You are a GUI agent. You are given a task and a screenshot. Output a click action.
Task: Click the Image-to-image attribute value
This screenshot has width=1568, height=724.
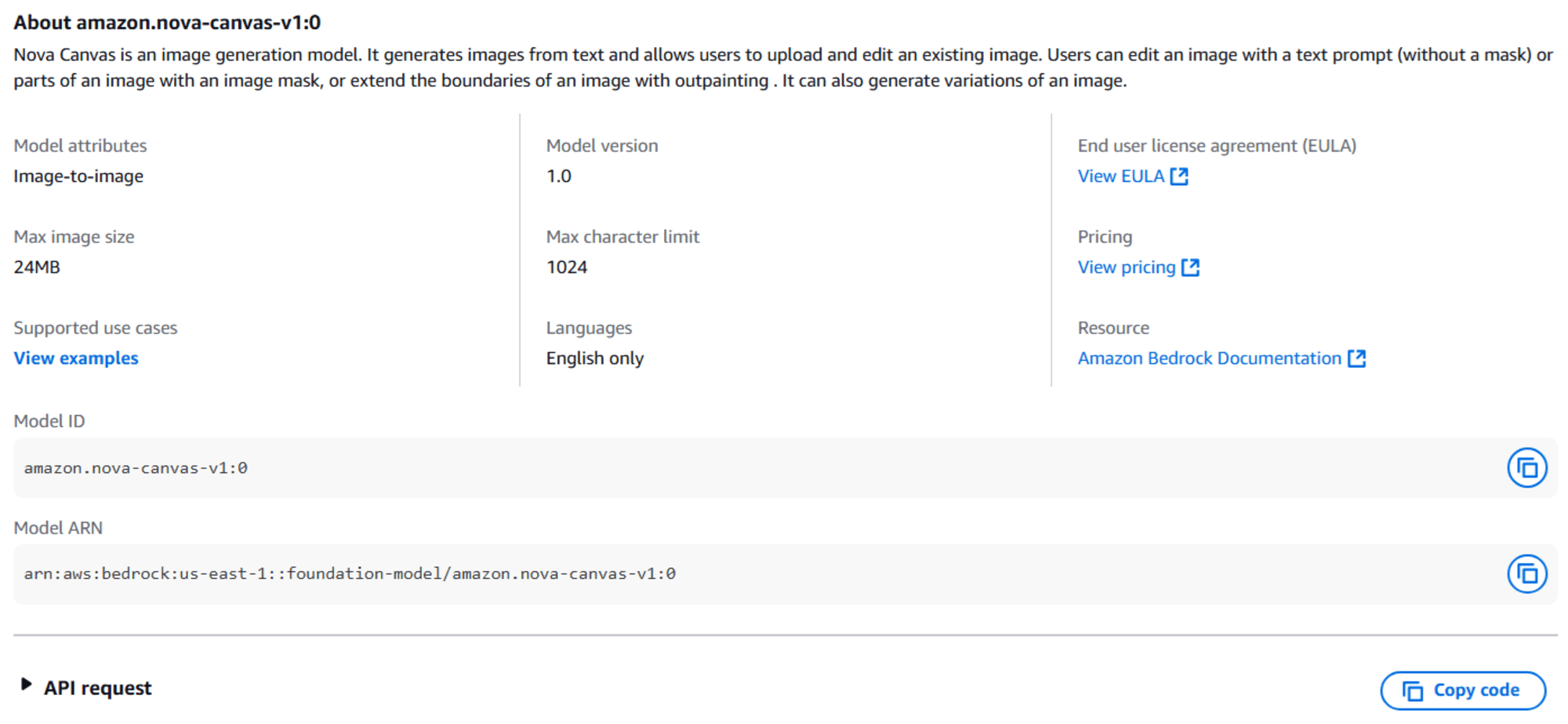click(78, 176)
